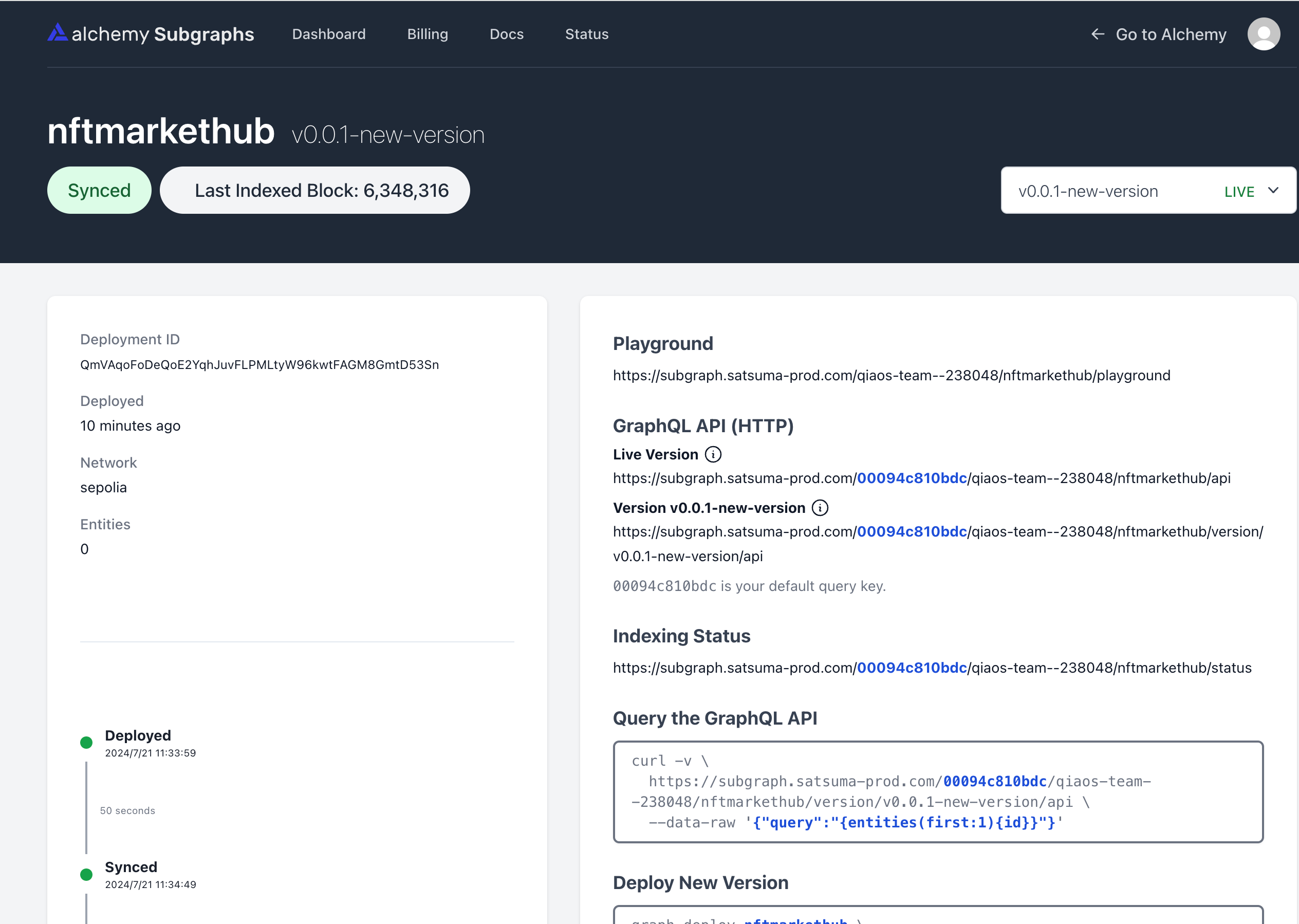This screenshot has width=1299, height=924.
Task: Click the default query key note text
Action: click(749, 586)
